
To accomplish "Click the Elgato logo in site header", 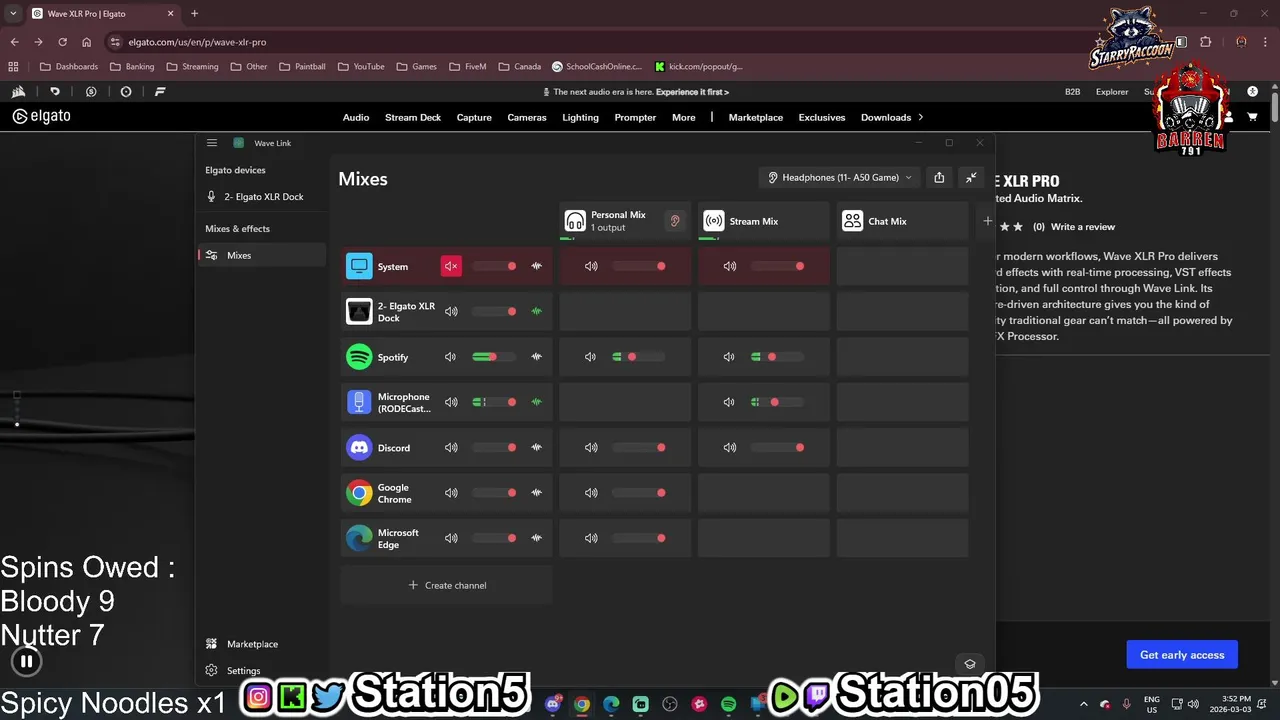I will click(41, 116).
